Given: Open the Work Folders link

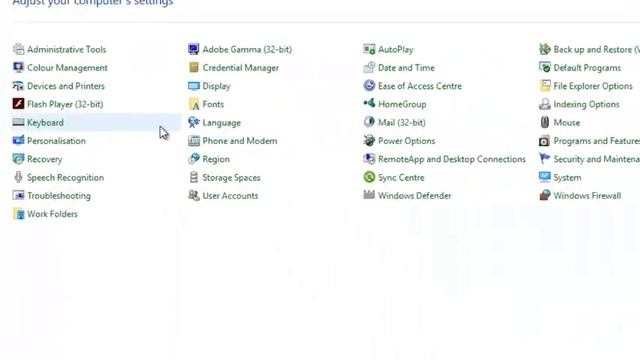Looking at the screenshot, I should [x=52, y=214].
